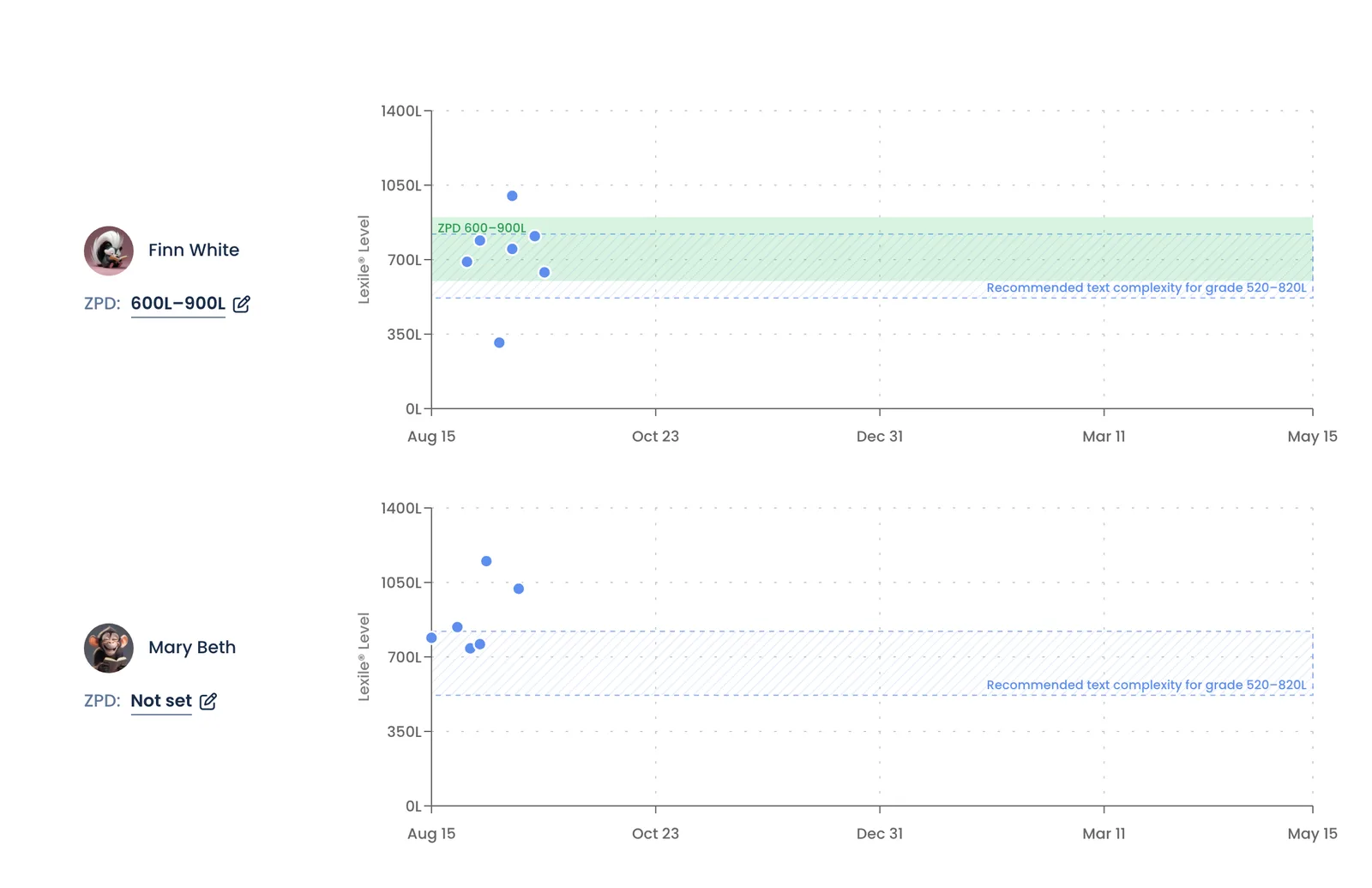Click Mary Beth's 'Not set' ZPD value
Viewport: 1372px width, 888px height.
pyautogui.click(x=161, y=701)
